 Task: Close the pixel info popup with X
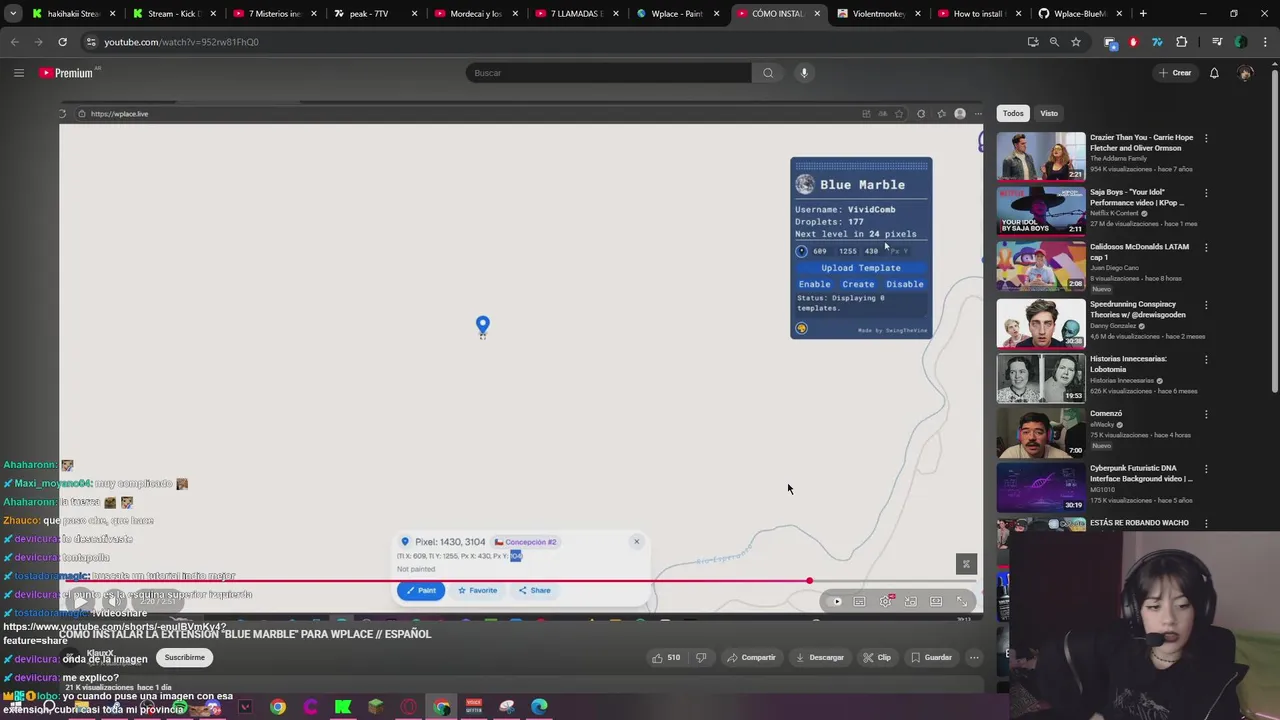tap(636, 542)
